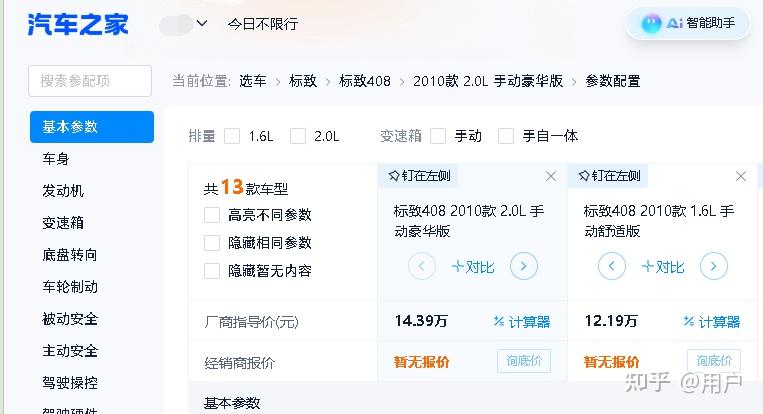Click the 今日不限行 notice text
The width and height of the screenshot is (763, 414).
click(263, 24)
